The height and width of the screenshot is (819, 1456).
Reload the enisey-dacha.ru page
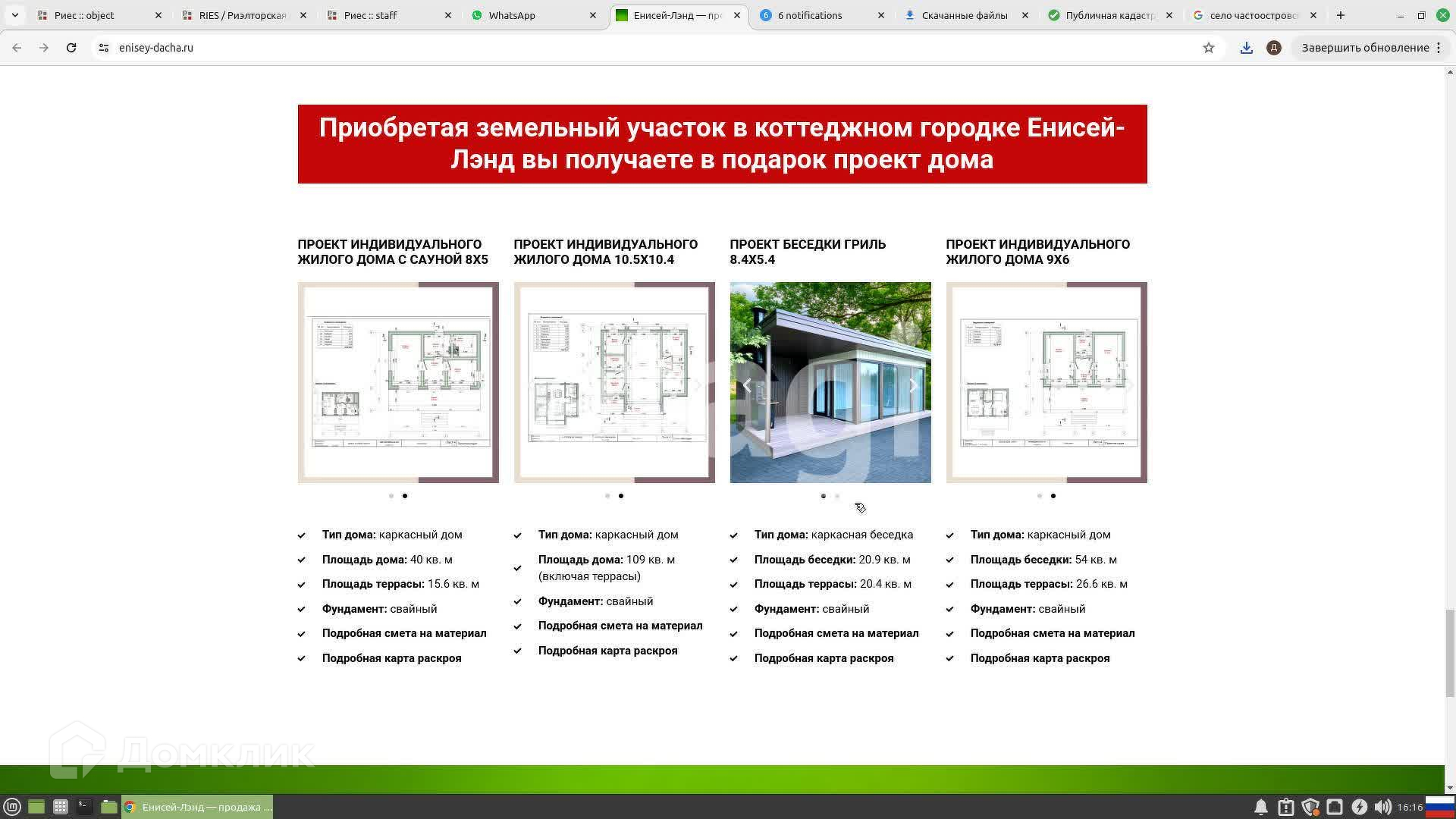[71, 48]
